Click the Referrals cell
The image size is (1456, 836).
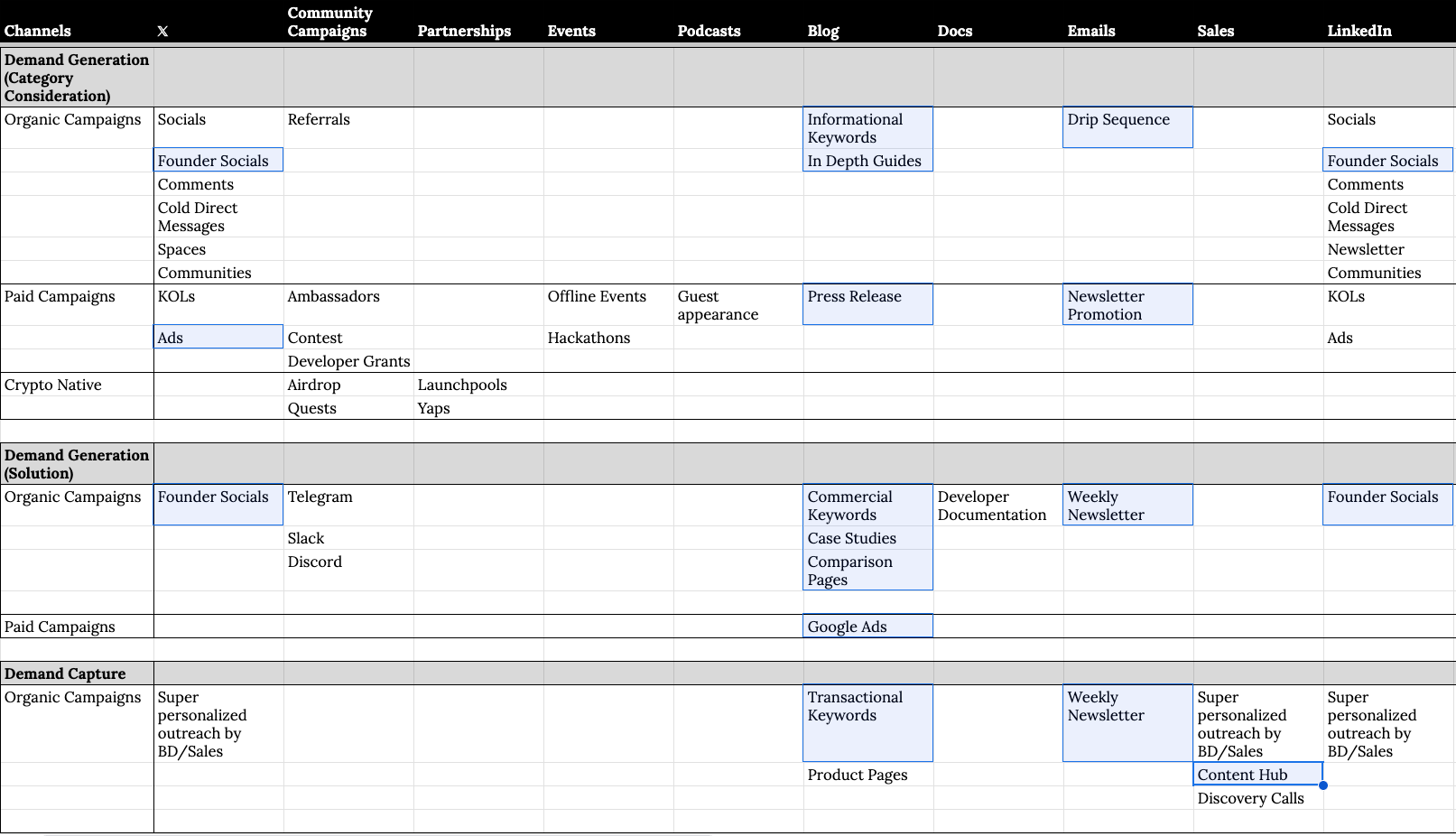pos(348,128)
